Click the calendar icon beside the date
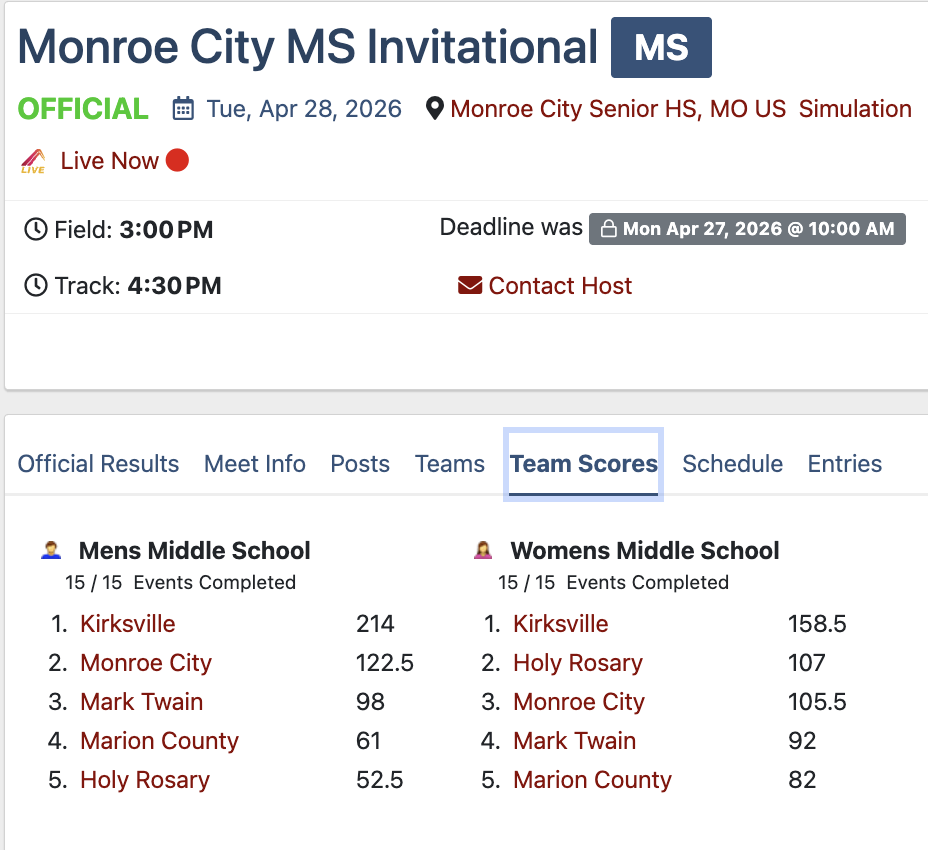The width and height of the screenshot is (928, 850). pyautogui.click(x=183, y=109)
